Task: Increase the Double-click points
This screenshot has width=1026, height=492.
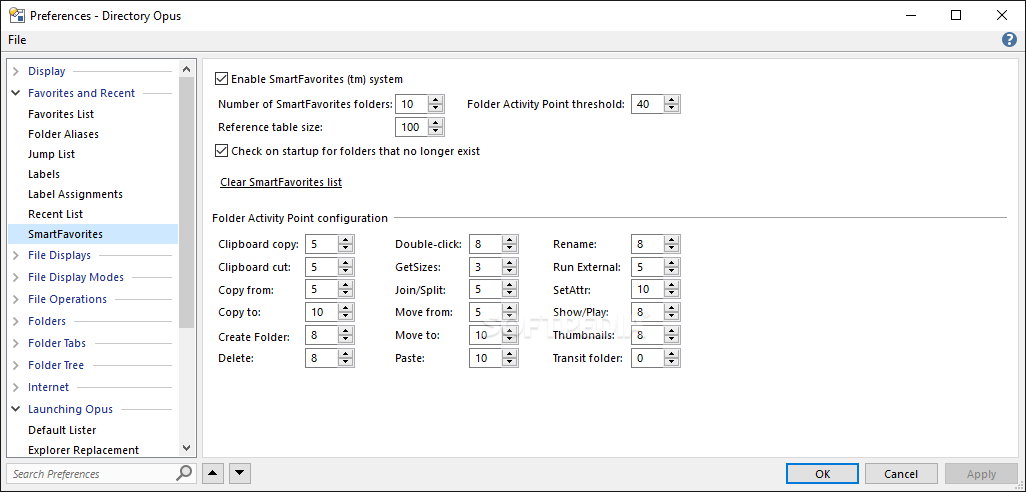Action: pyautogui.click(x=510, y=240)
